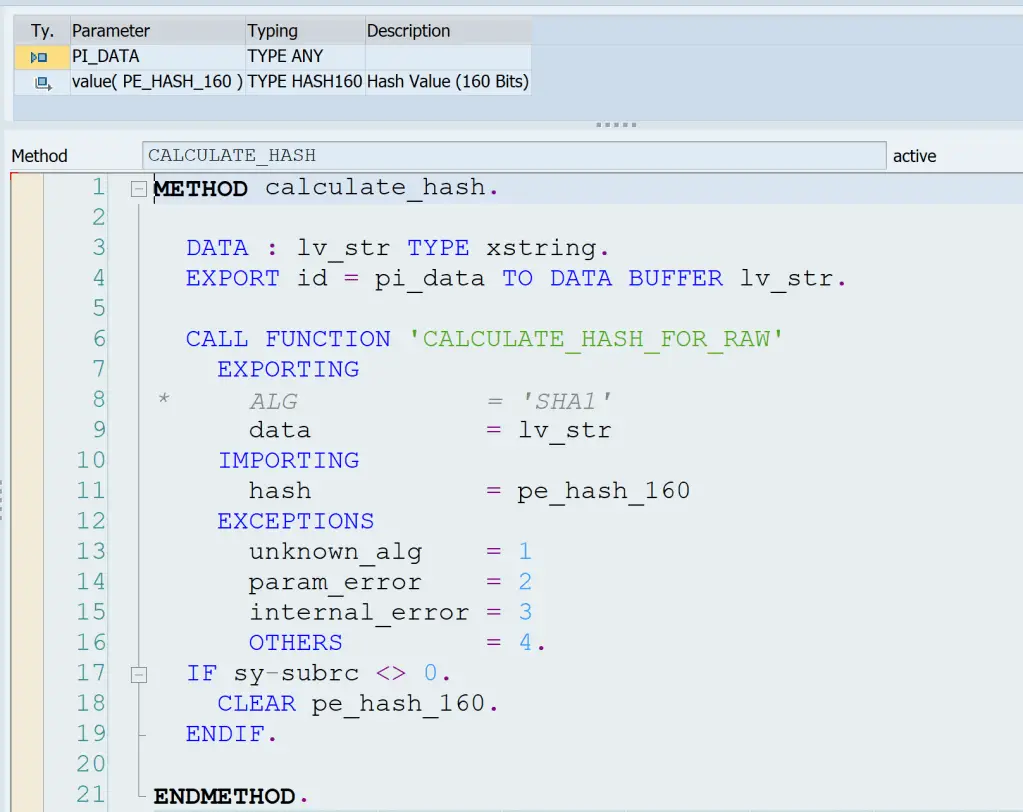Select the value( PE_HASH_160 ) parameter cell
Viewport: 1023px width, 812px height.
157,83
